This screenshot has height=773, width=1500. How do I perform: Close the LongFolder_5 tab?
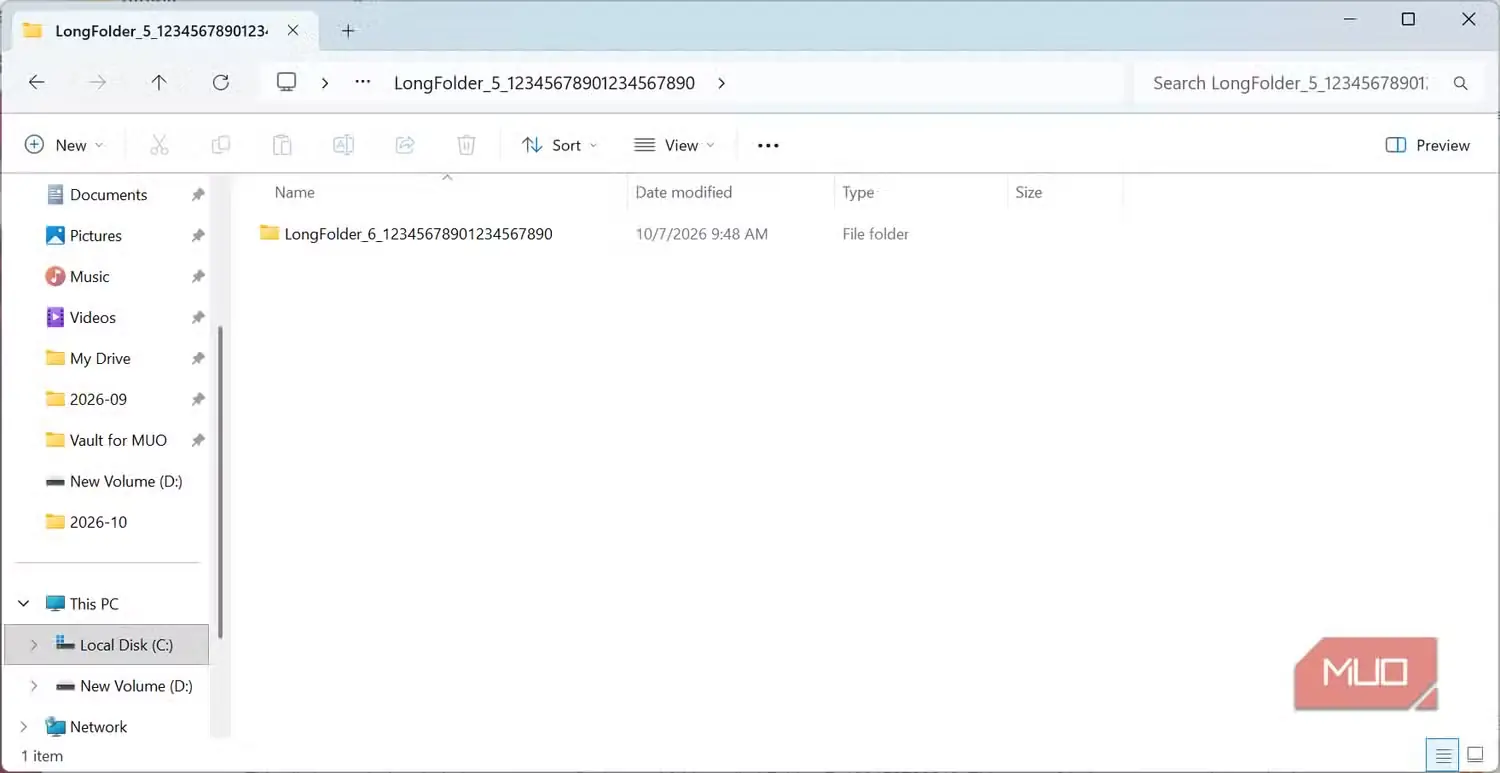pyautogui.click(x=293, y=30)
